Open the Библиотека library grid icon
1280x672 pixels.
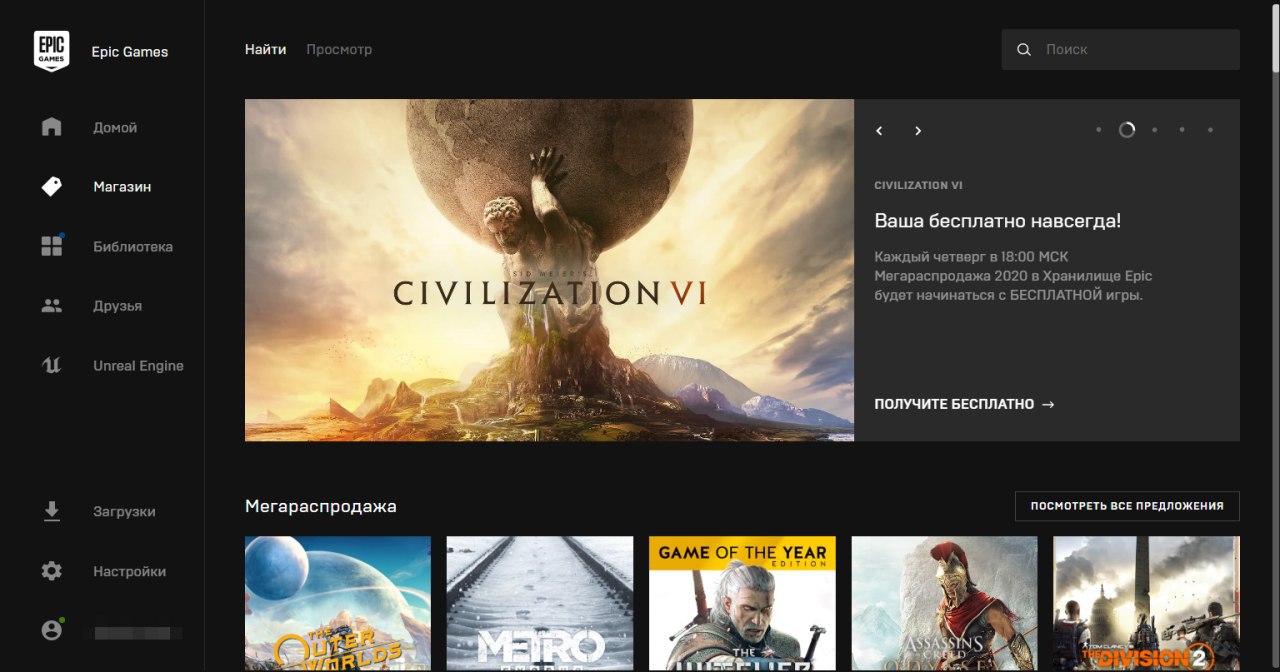coord(52,246)
